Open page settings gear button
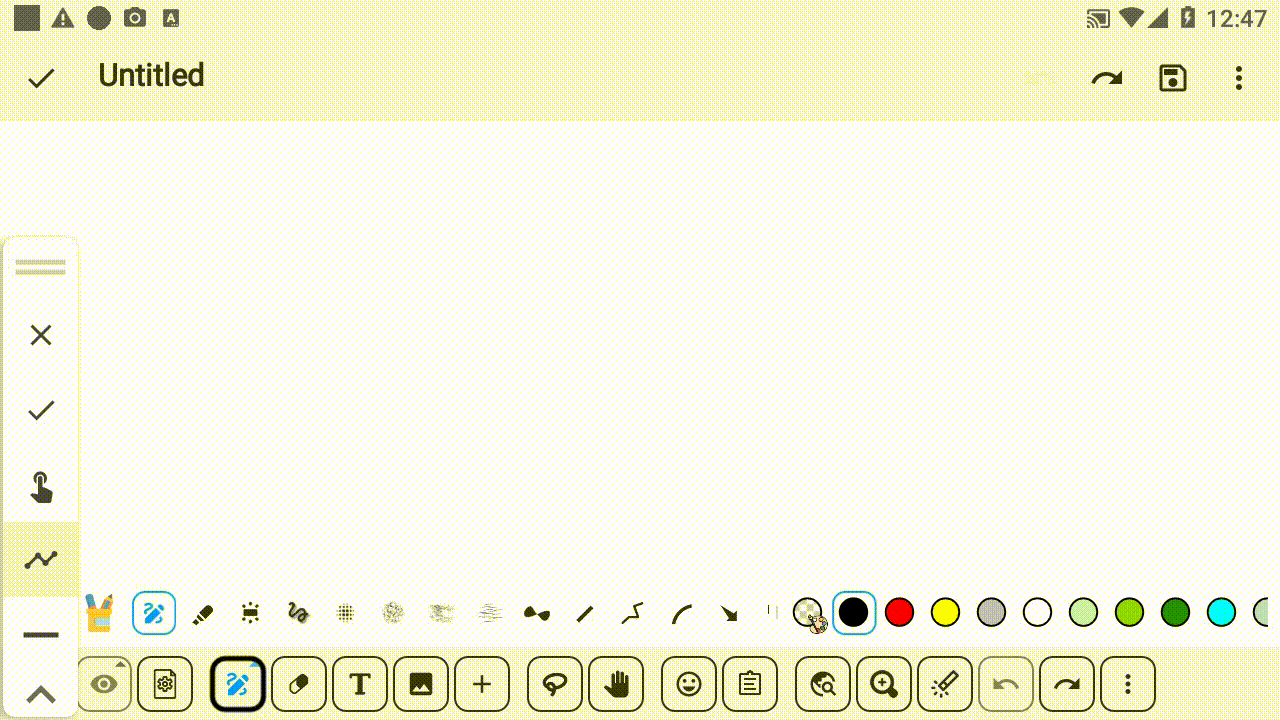This screenshot has height=720, width=1280. point(165,684)
